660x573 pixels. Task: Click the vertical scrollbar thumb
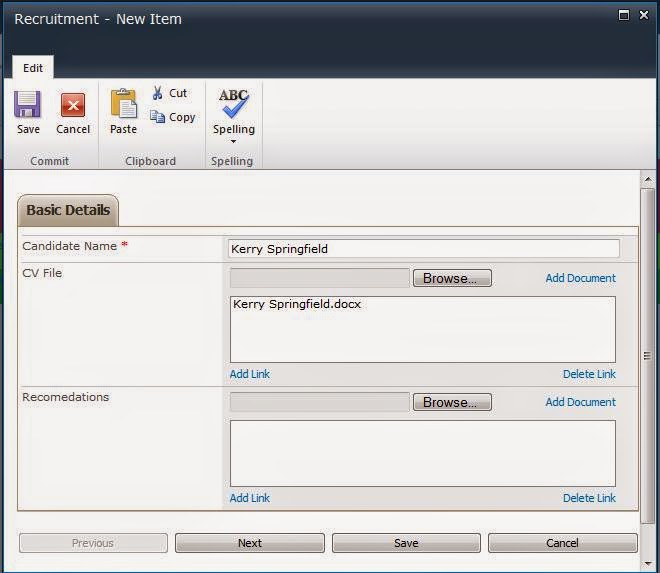tap(648, 356)
